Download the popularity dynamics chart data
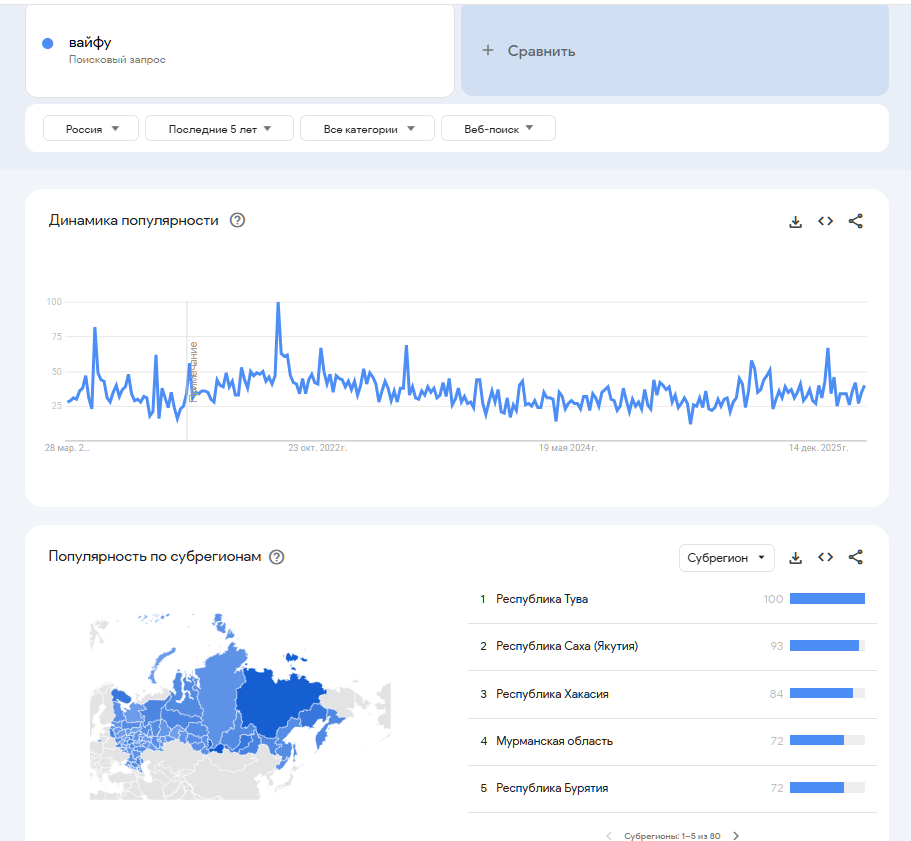 click(796, 221)
